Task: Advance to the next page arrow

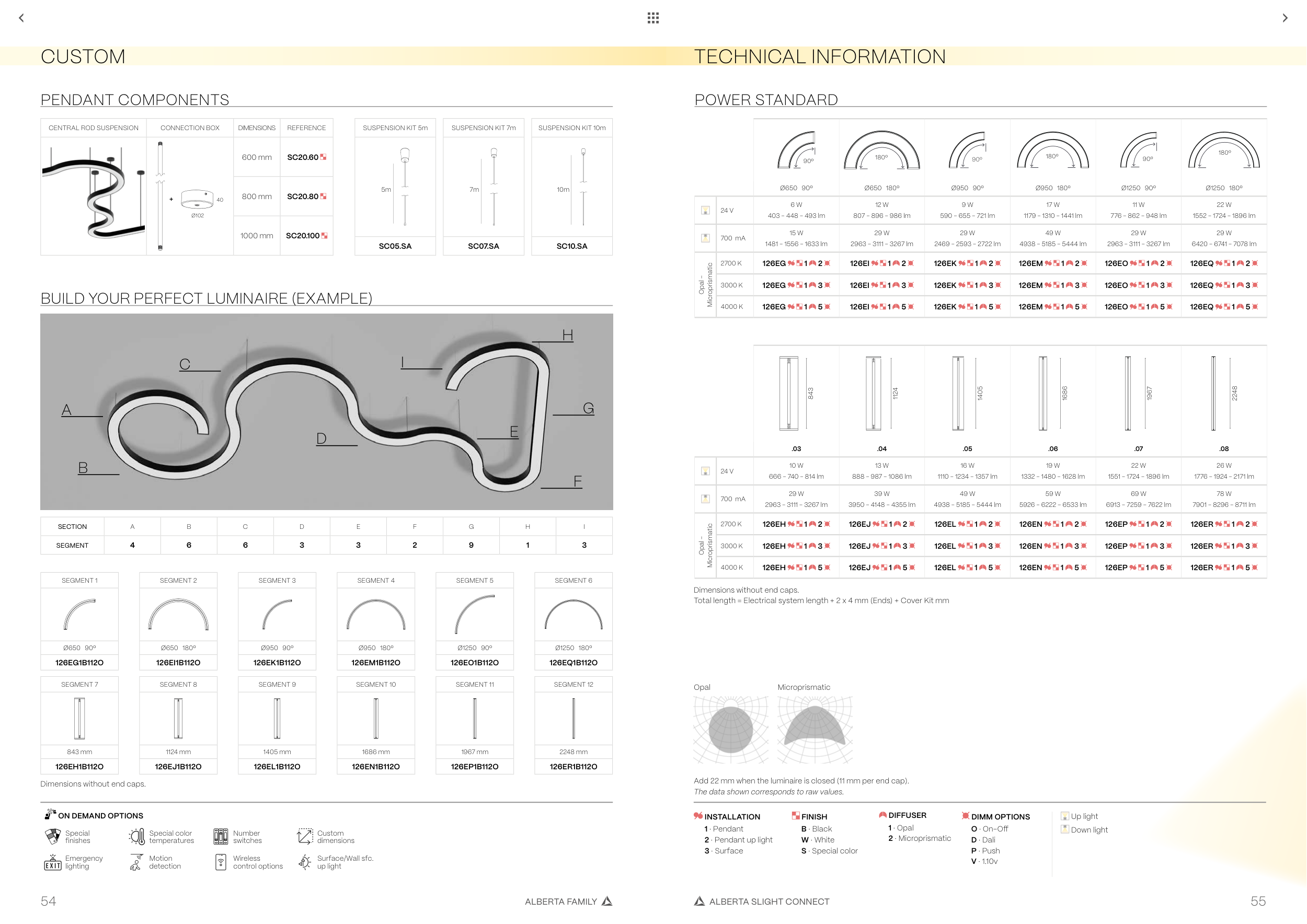Action: tap(1285, 18)
